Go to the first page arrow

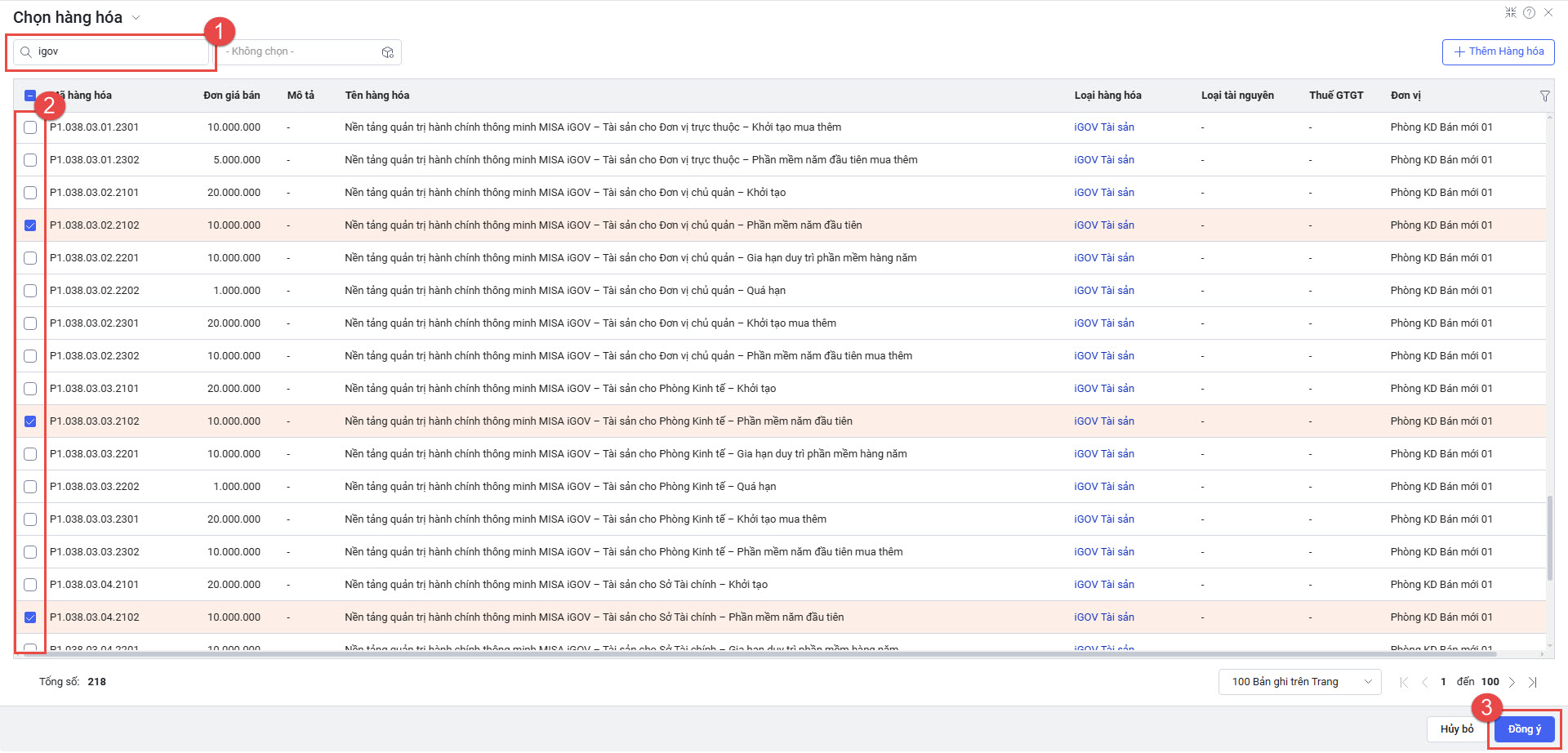click(1404, 682)
